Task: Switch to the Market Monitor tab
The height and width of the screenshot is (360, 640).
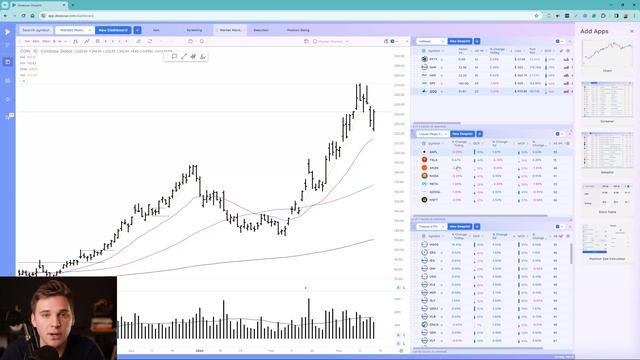Action: (x=230, y=30)
